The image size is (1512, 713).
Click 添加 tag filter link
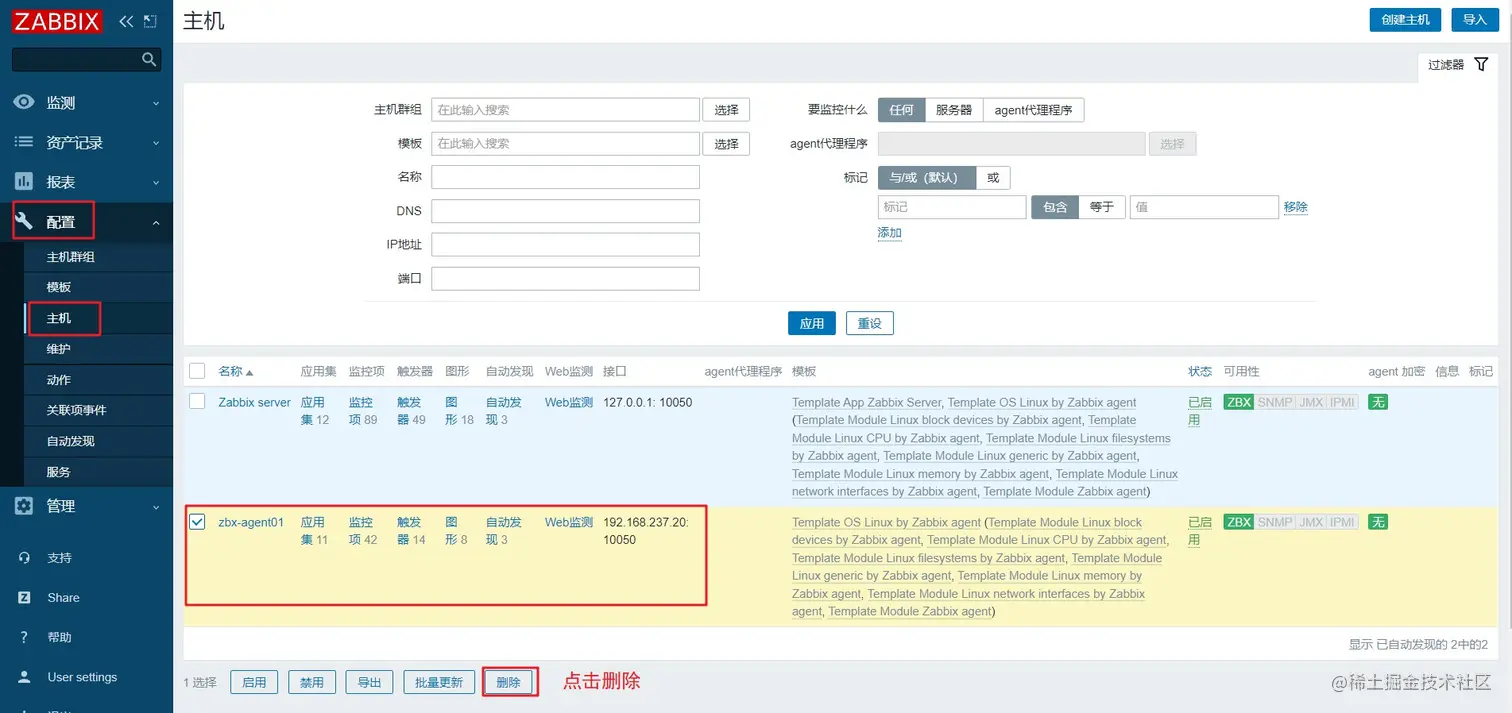coord(890,233)
